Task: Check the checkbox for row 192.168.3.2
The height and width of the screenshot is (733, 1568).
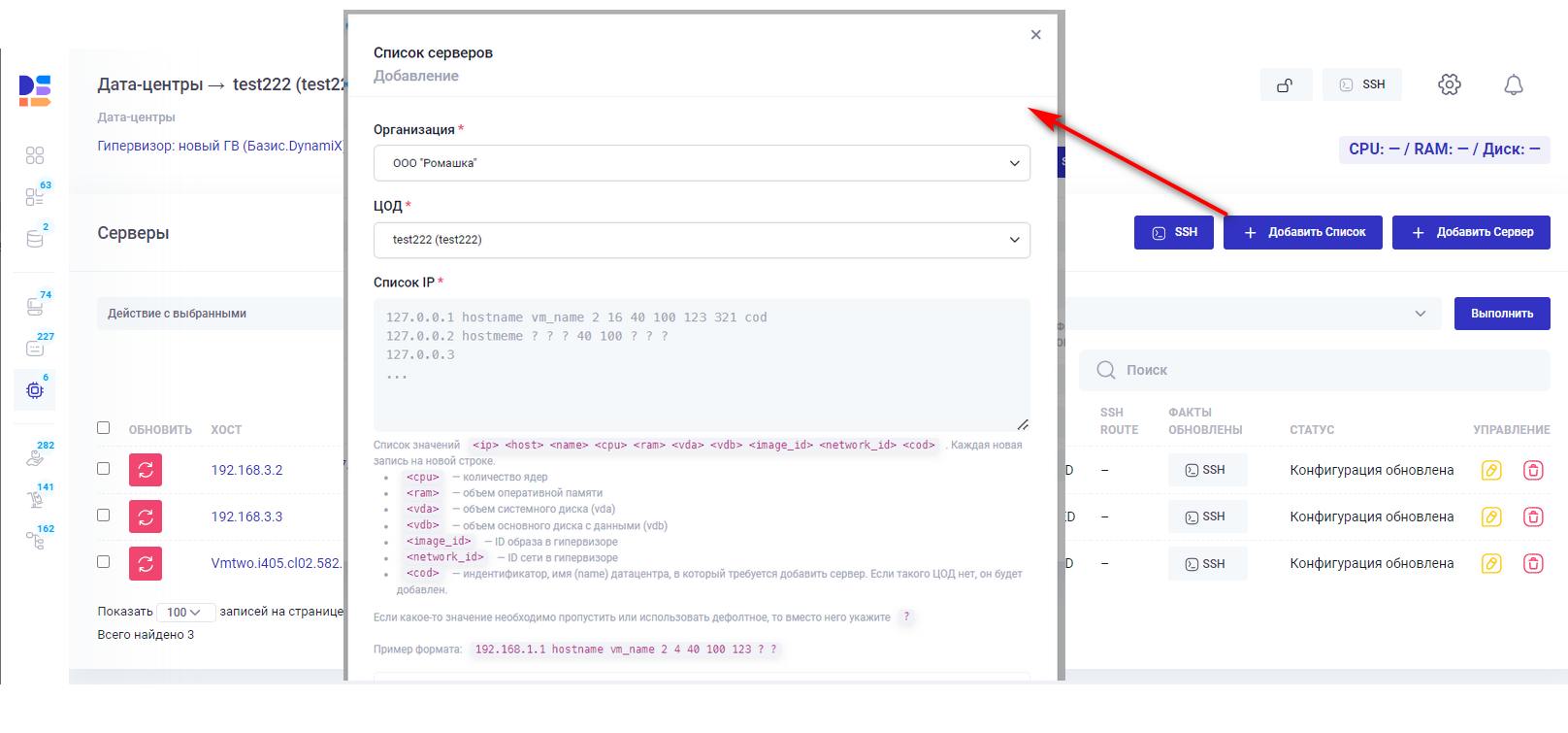Action: pyautogui.click(x=104, y=469)
